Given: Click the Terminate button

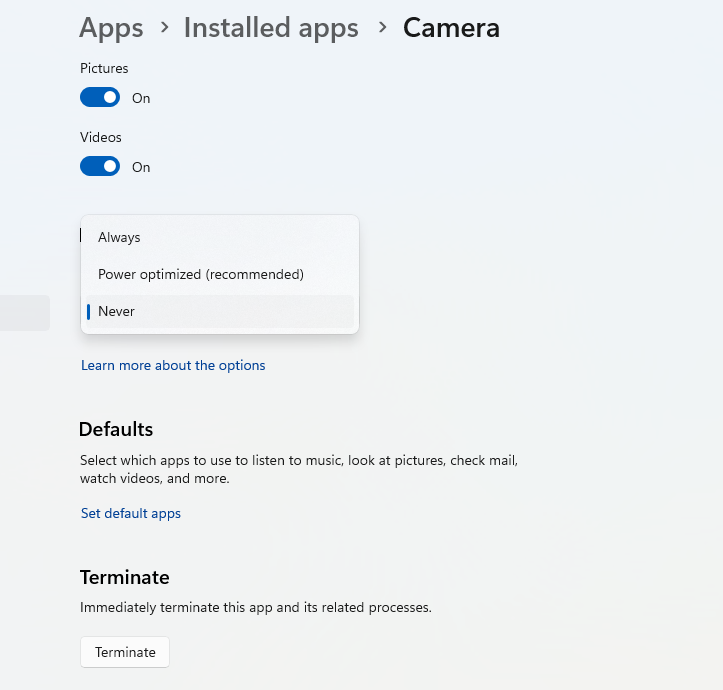Looking at the screenshot, I should 125,652.
